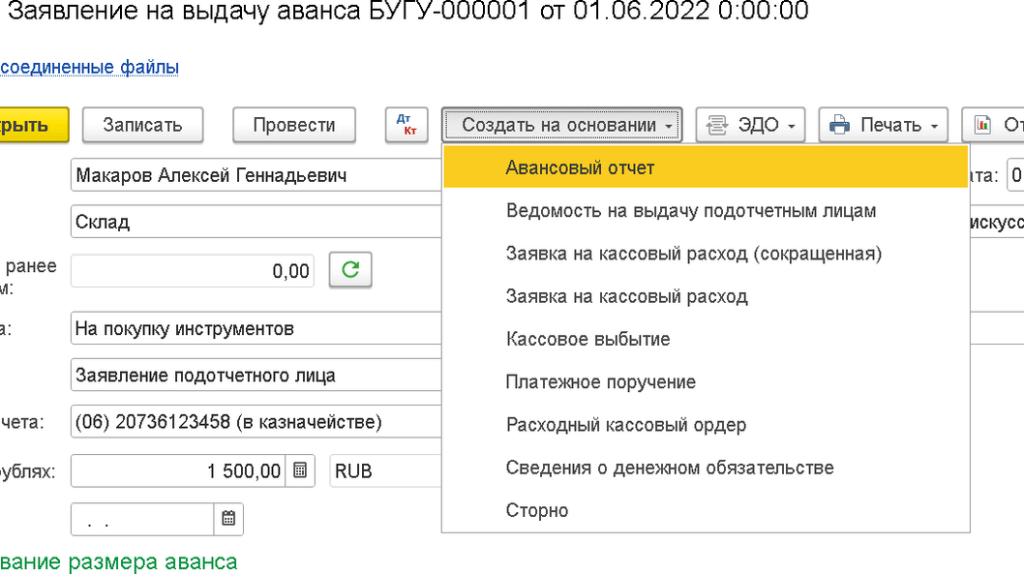1024x575 pixels.
Task: Open the Присоединенные файлы link
Action: [90, 68]
